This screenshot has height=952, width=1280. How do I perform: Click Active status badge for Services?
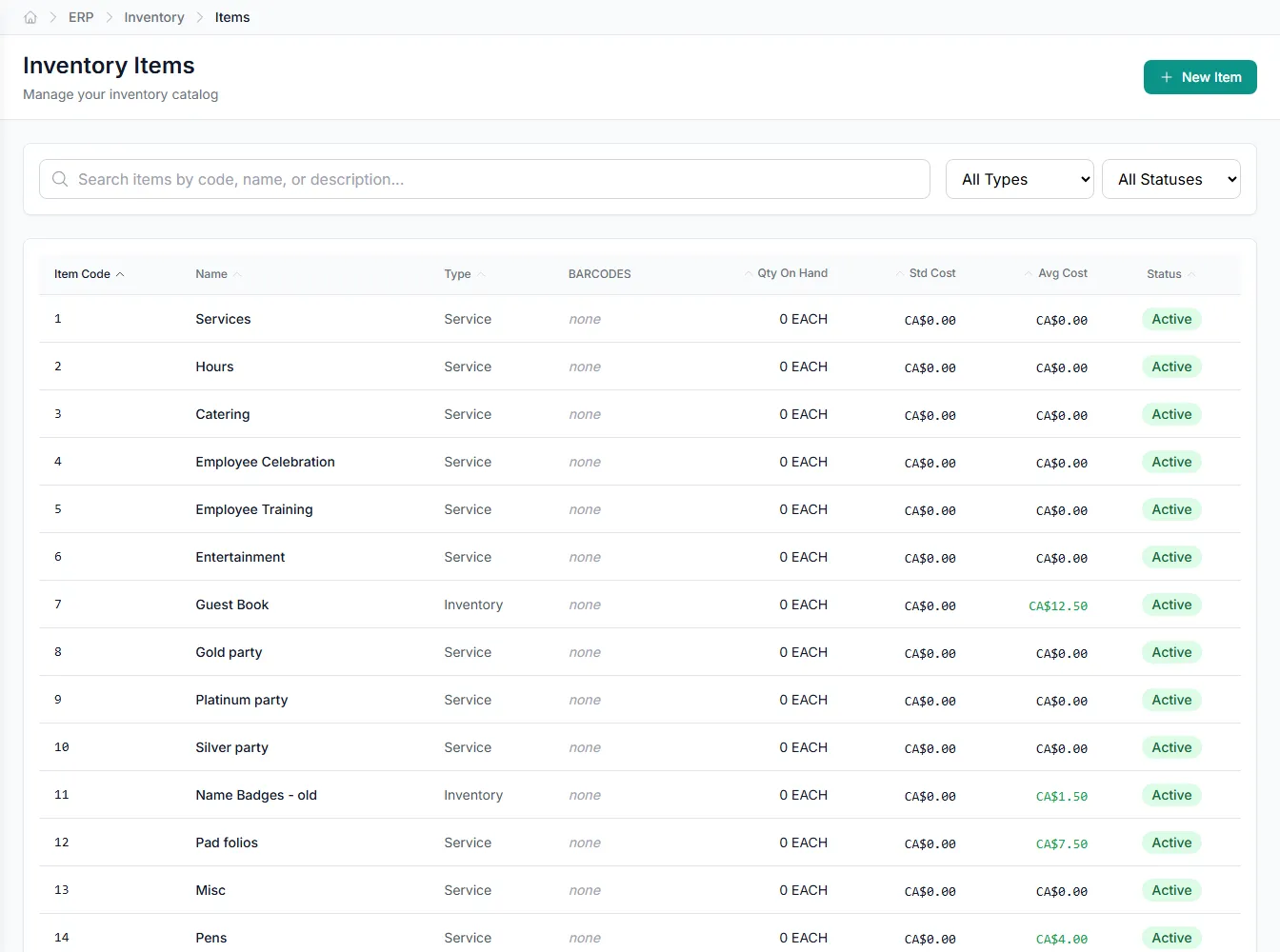pos(1171,319)
